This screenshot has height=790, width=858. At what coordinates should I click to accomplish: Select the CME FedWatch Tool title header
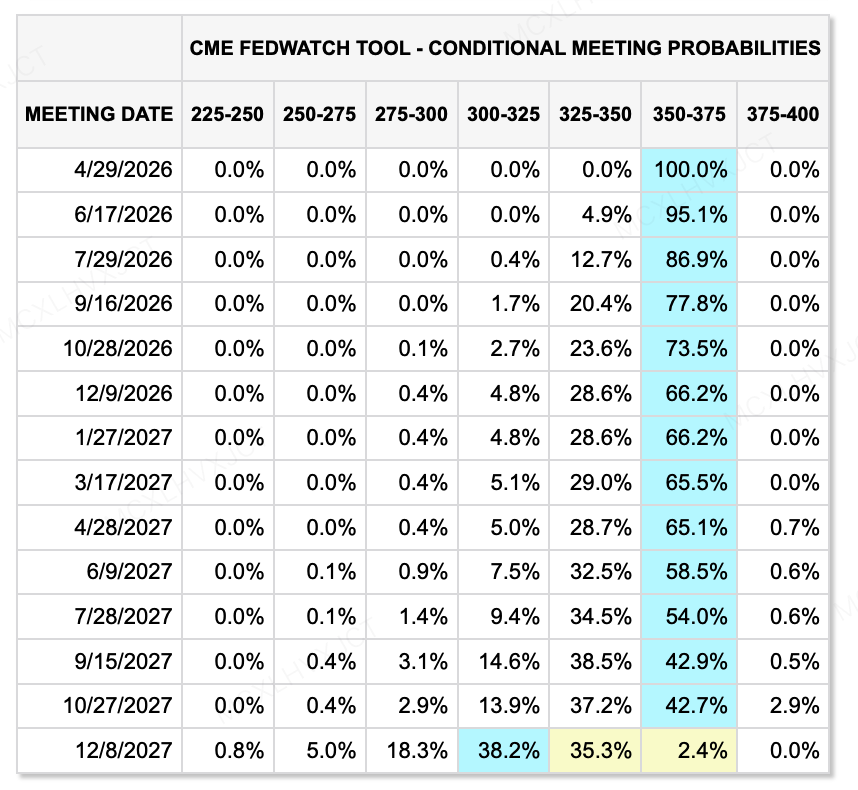[x=505, y=48]
